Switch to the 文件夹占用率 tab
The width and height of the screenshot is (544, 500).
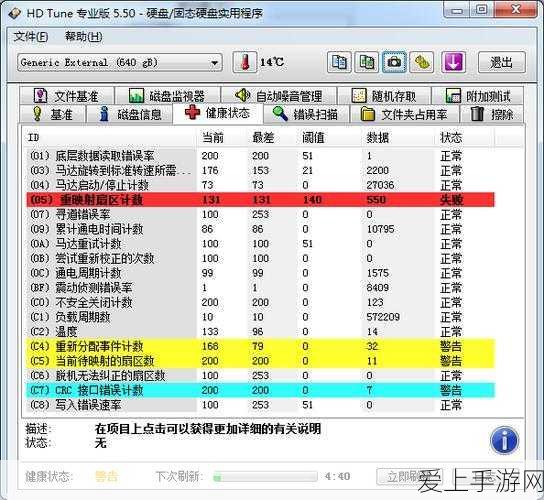pos(405,114)
